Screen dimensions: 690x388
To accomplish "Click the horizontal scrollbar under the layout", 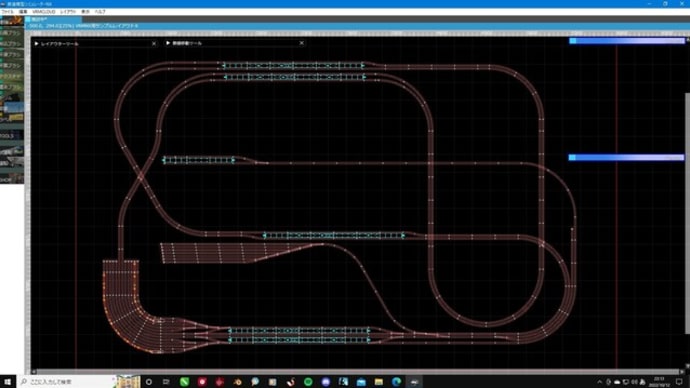I will 356,372.
